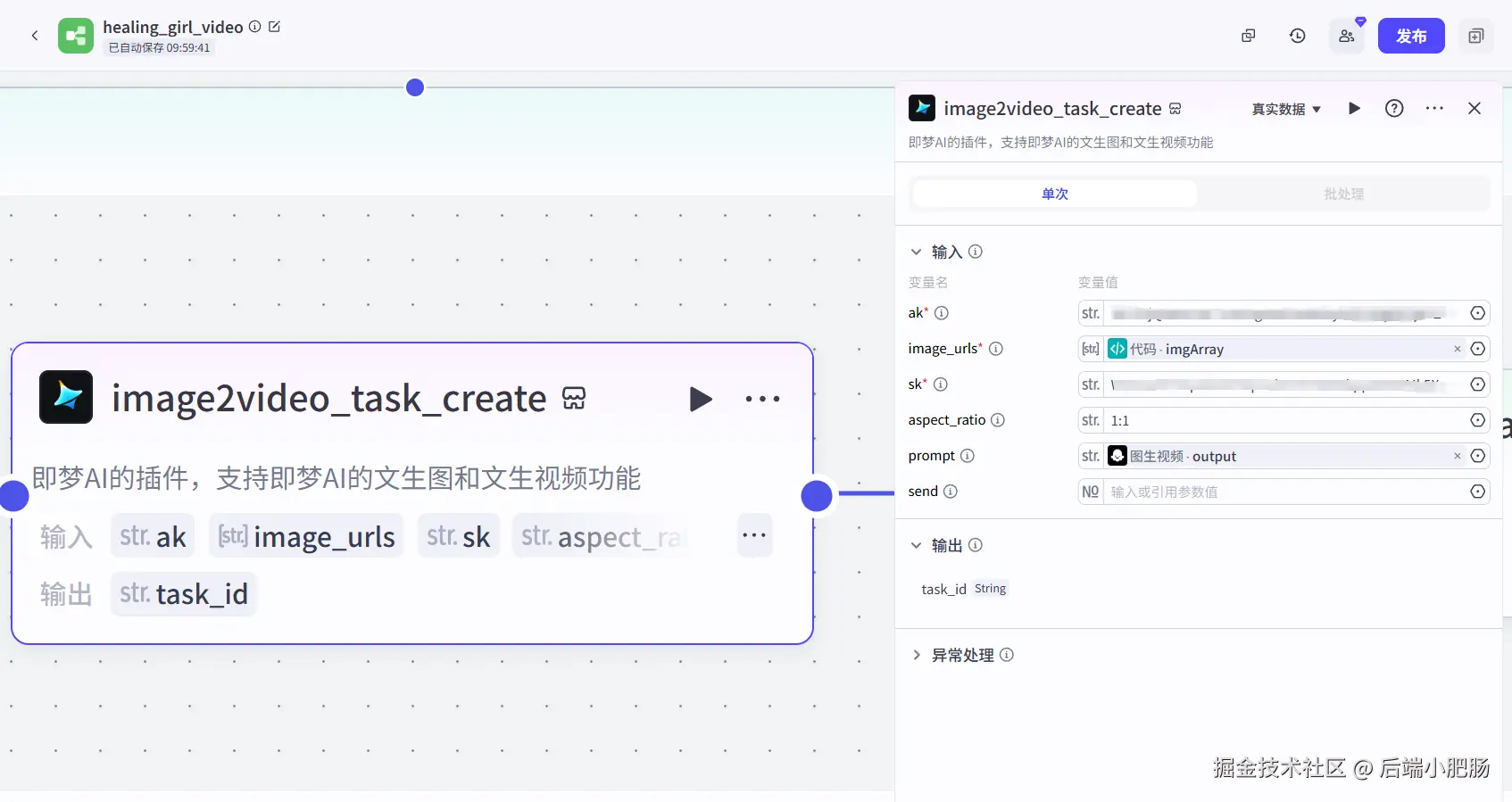Select the image_urls input tag on node
Image resolution: width=1512 pixels, height=802 pixels.
point(306,536)
